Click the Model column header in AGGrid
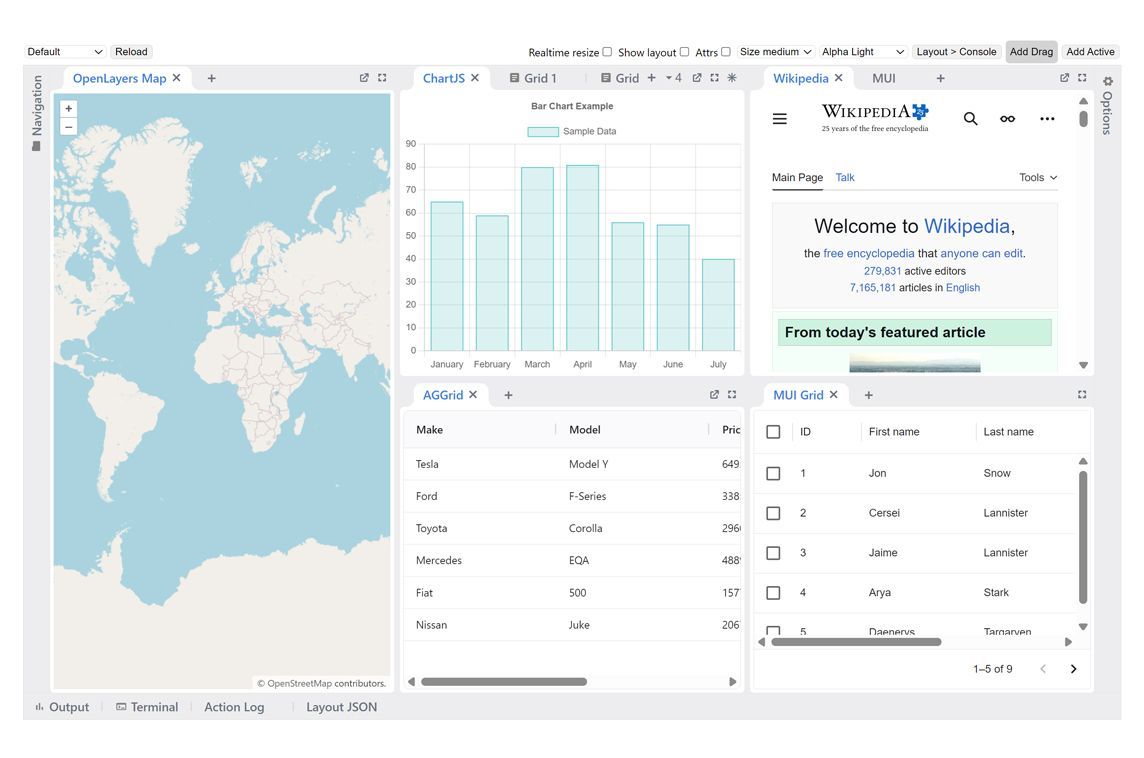The image size is (1144, 758). click(585, 430)
